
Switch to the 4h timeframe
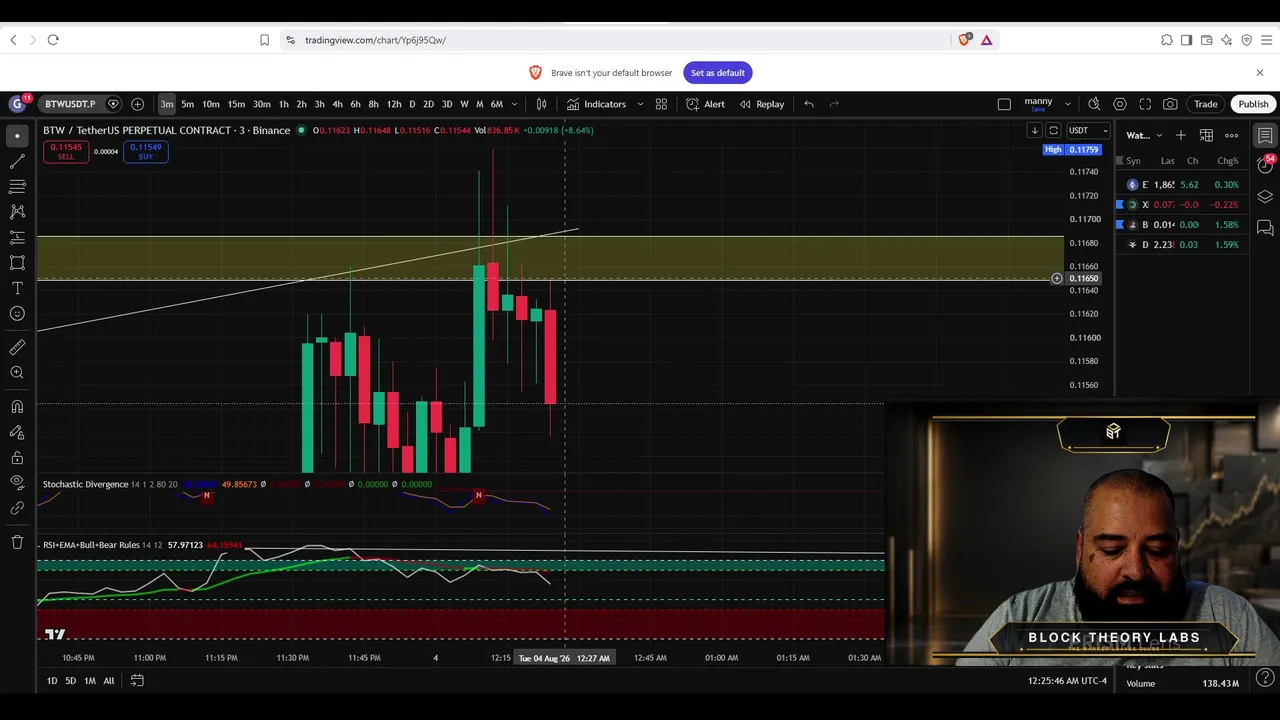coord(338,104)
